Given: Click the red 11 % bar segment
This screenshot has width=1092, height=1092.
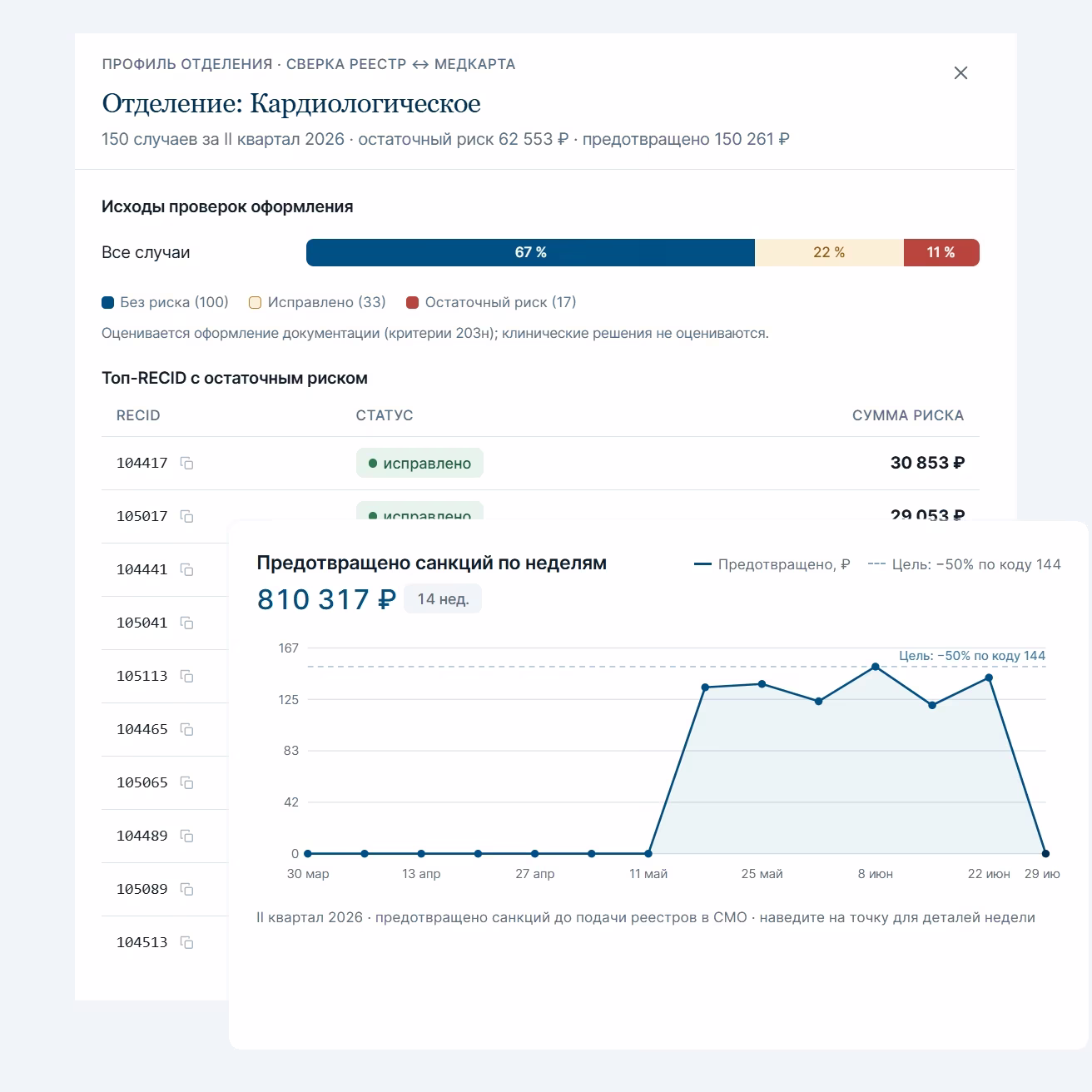Looking at the screenshot, I should (941, 252).
